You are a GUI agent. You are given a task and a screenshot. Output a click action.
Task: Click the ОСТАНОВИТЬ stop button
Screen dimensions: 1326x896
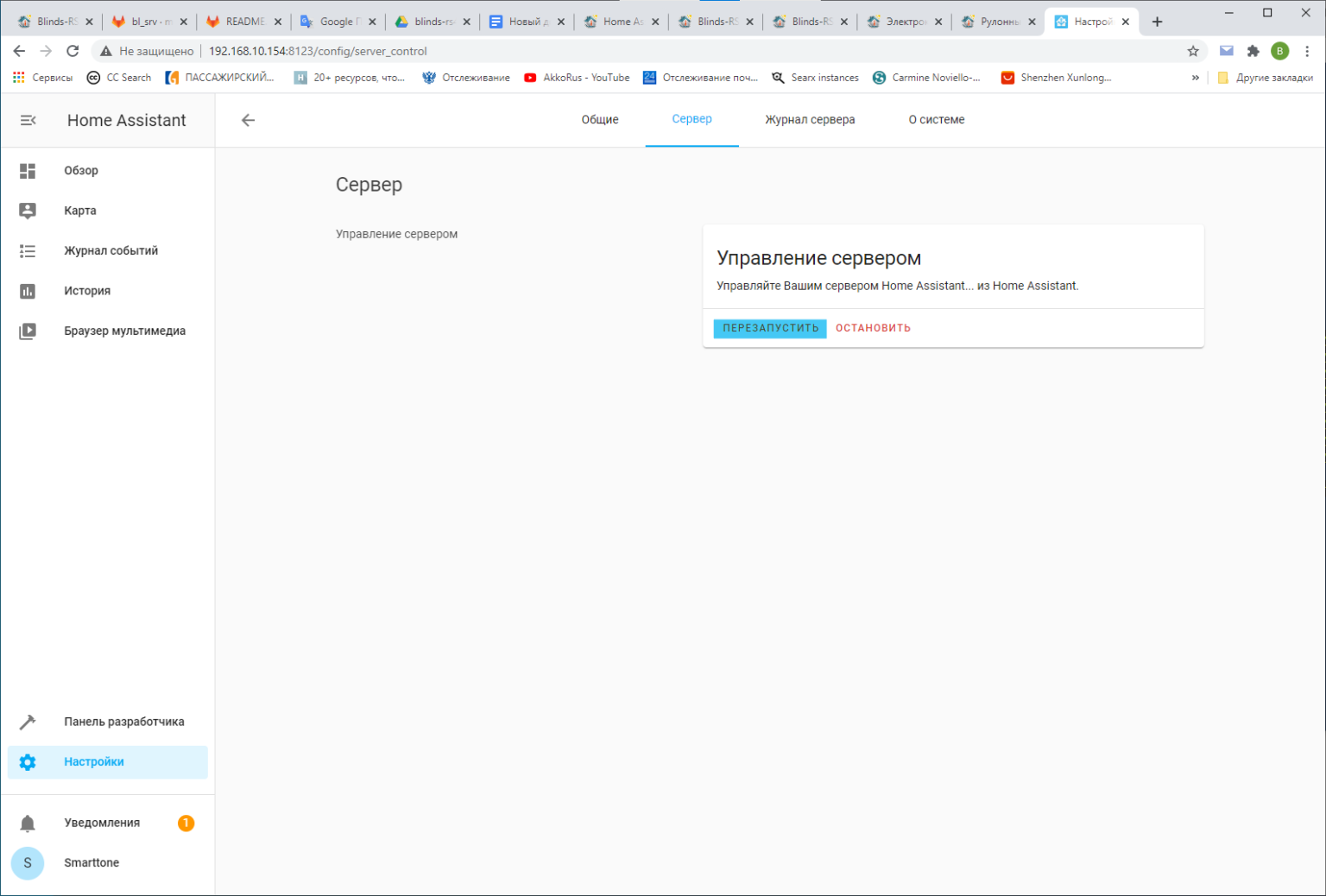[873, 328]
